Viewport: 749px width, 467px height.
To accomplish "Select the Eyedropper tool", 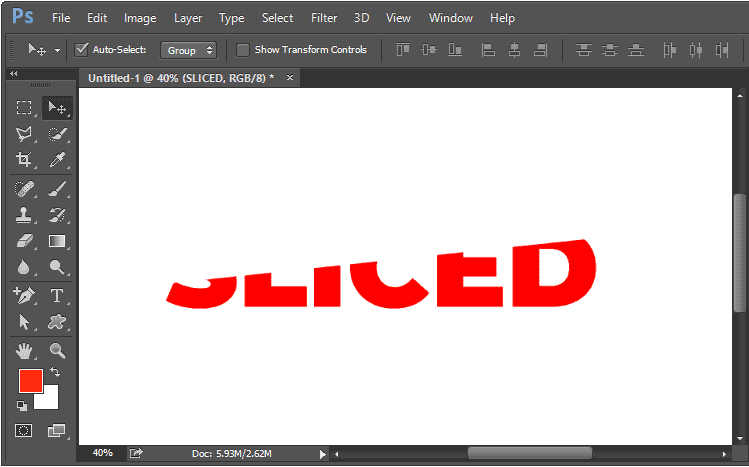I will pos(57,159).
